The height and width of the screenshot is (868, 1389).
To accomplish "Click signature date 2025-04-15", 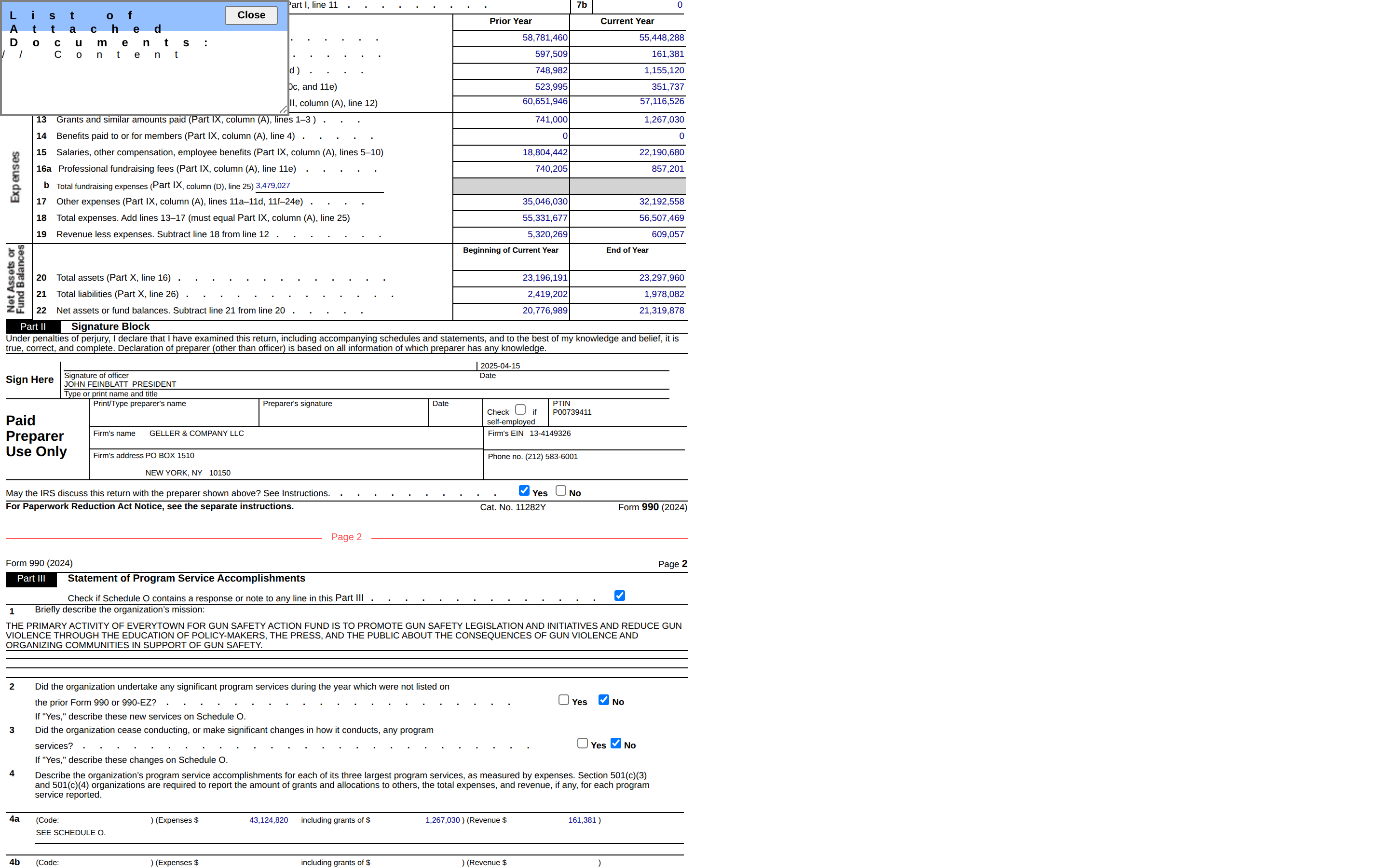I will [500, 366].
